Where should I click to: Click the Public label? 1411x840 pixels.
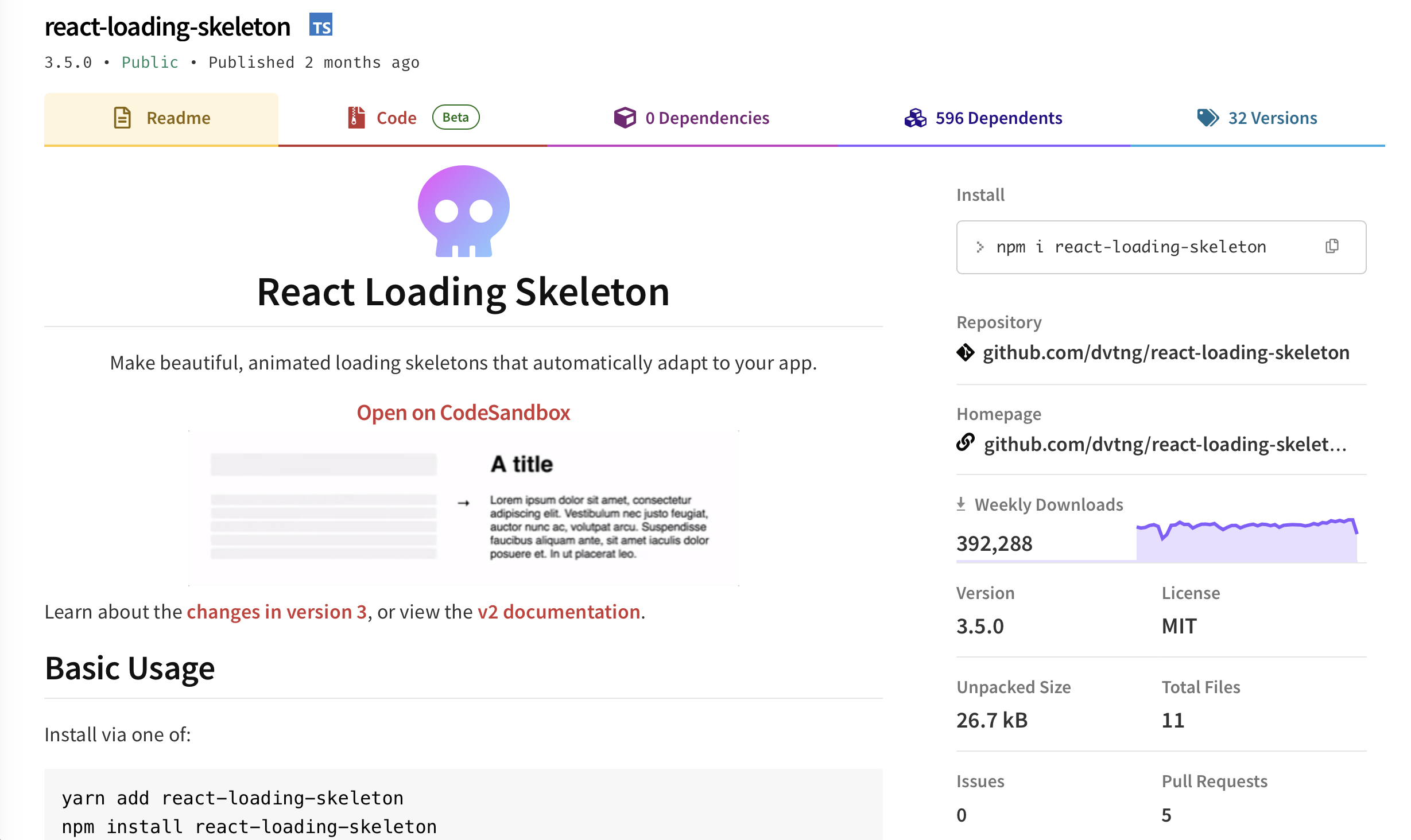pyautogui.click(x=150, y=62)
